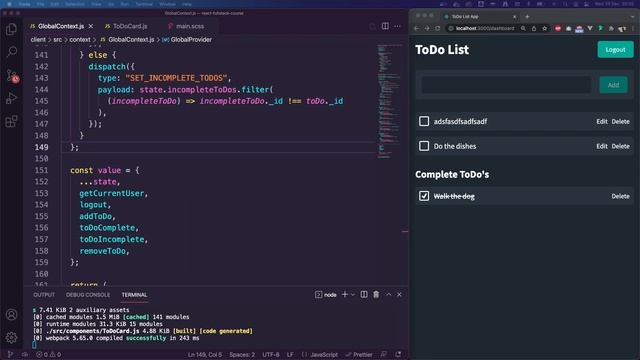Open the browser three-dot menu
The height and width of the screenshot is (360, 640).
pos(633,28)
